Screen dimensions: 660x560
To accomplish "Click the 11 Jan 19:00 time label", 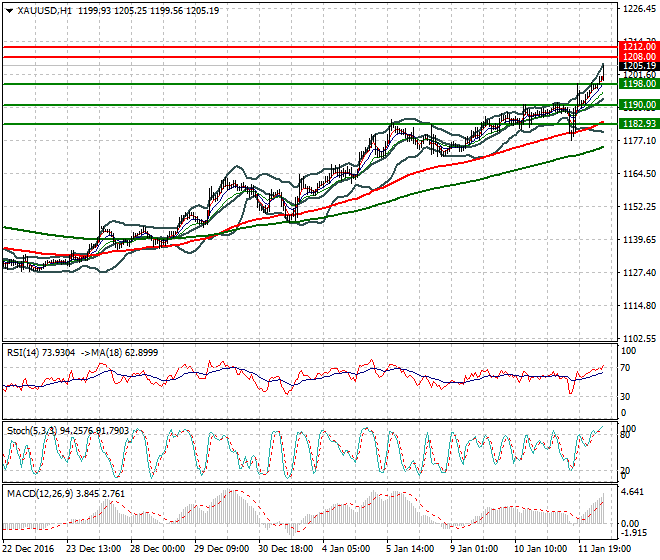I will pos(604,549).
